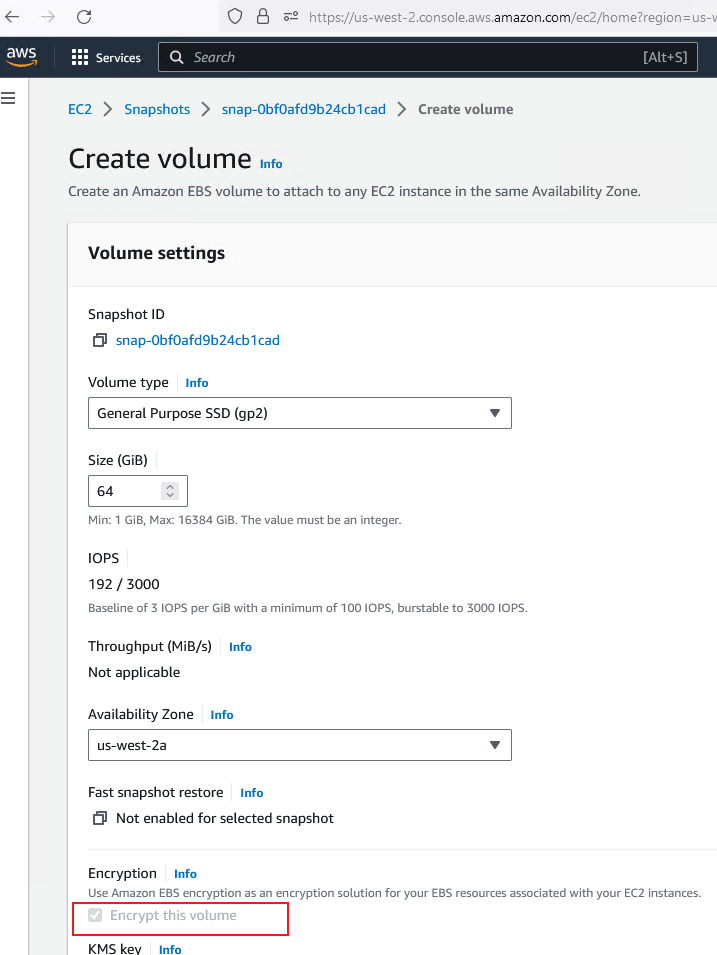Click the Size GiB stepper arrows

(170, 491)
